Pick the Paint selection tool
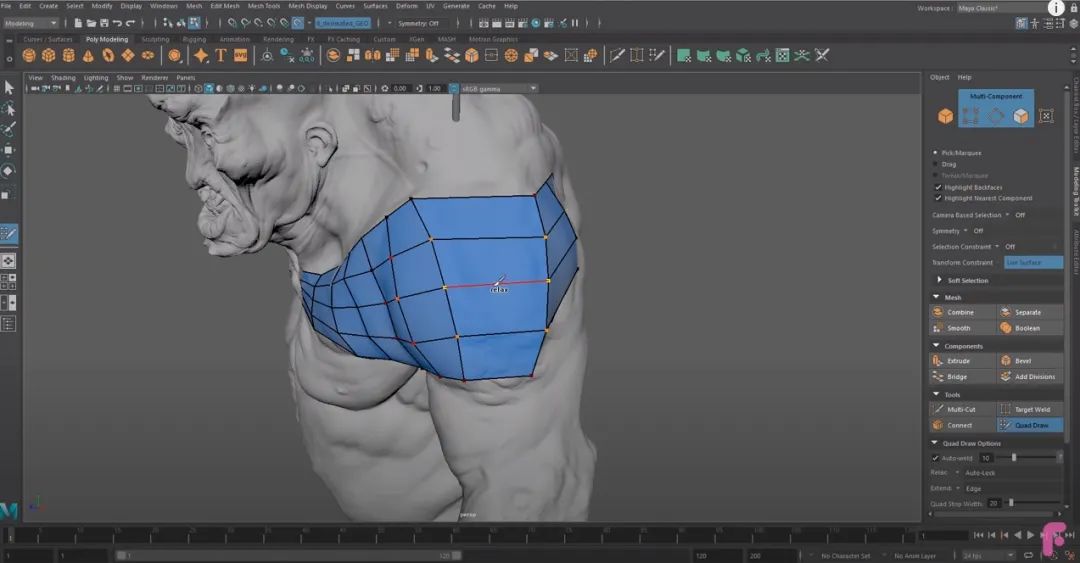The height and width of the screenshot is (563, 1080). click(x=8, y=130)
